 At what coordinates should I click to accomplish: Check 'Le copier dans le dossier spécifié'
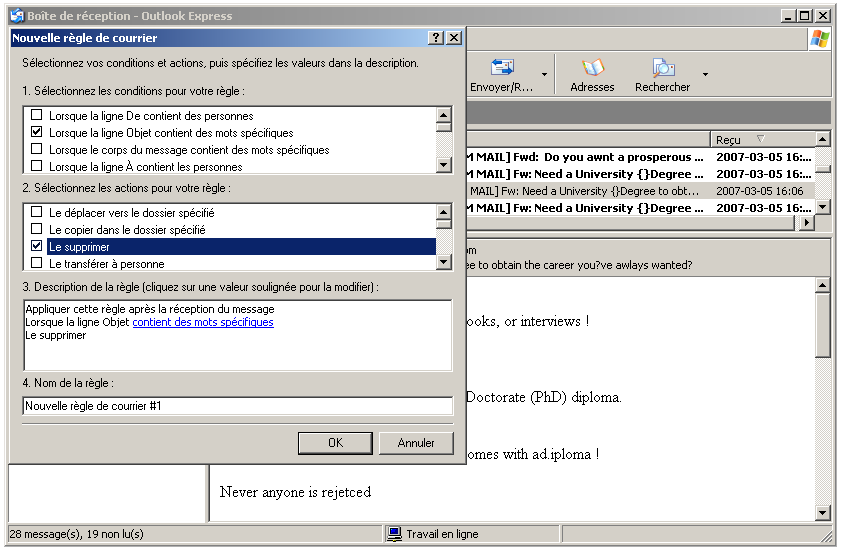(37, 229)
